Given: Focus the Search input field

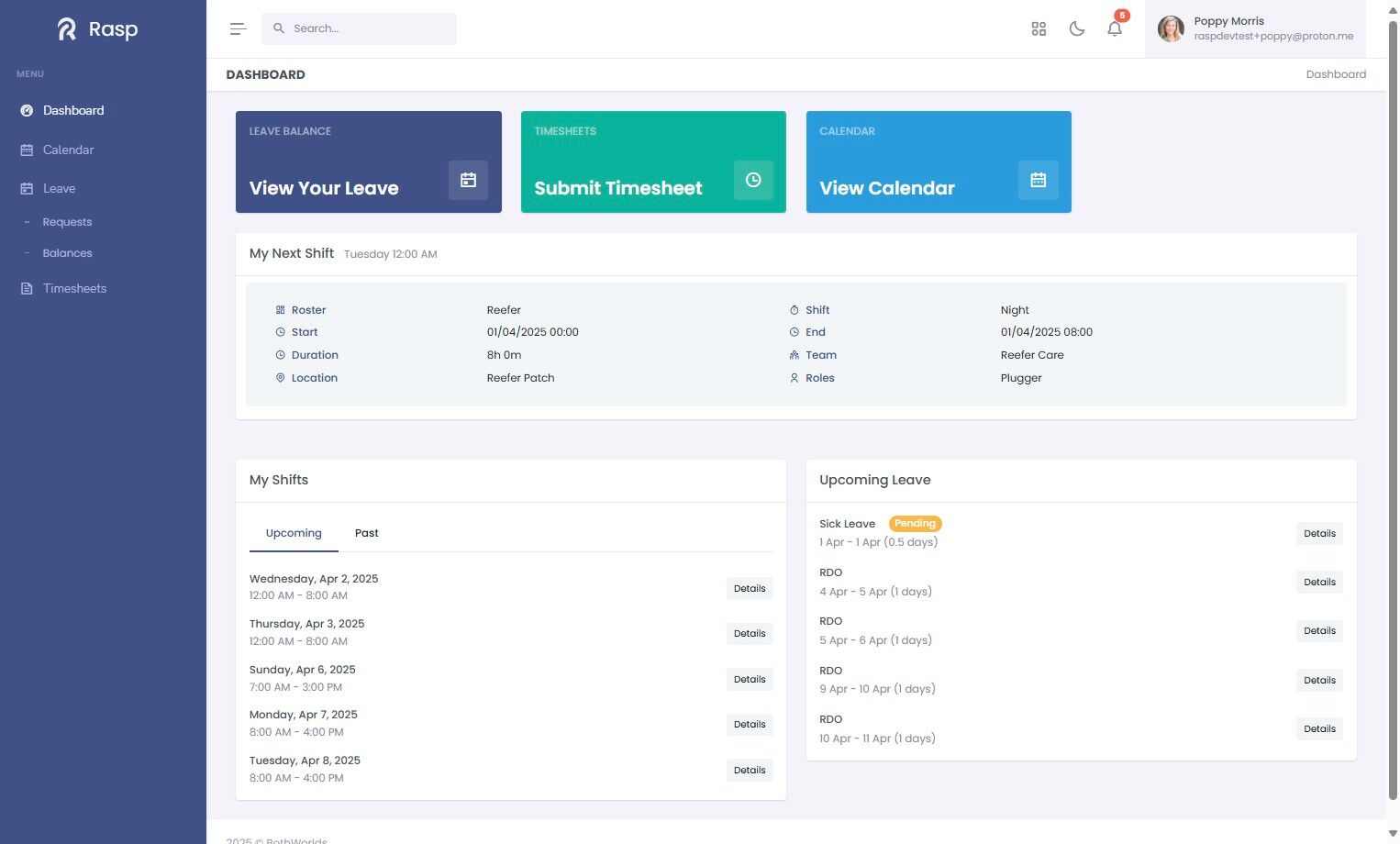Looking at the screenshot, I should tap(359, 28).
